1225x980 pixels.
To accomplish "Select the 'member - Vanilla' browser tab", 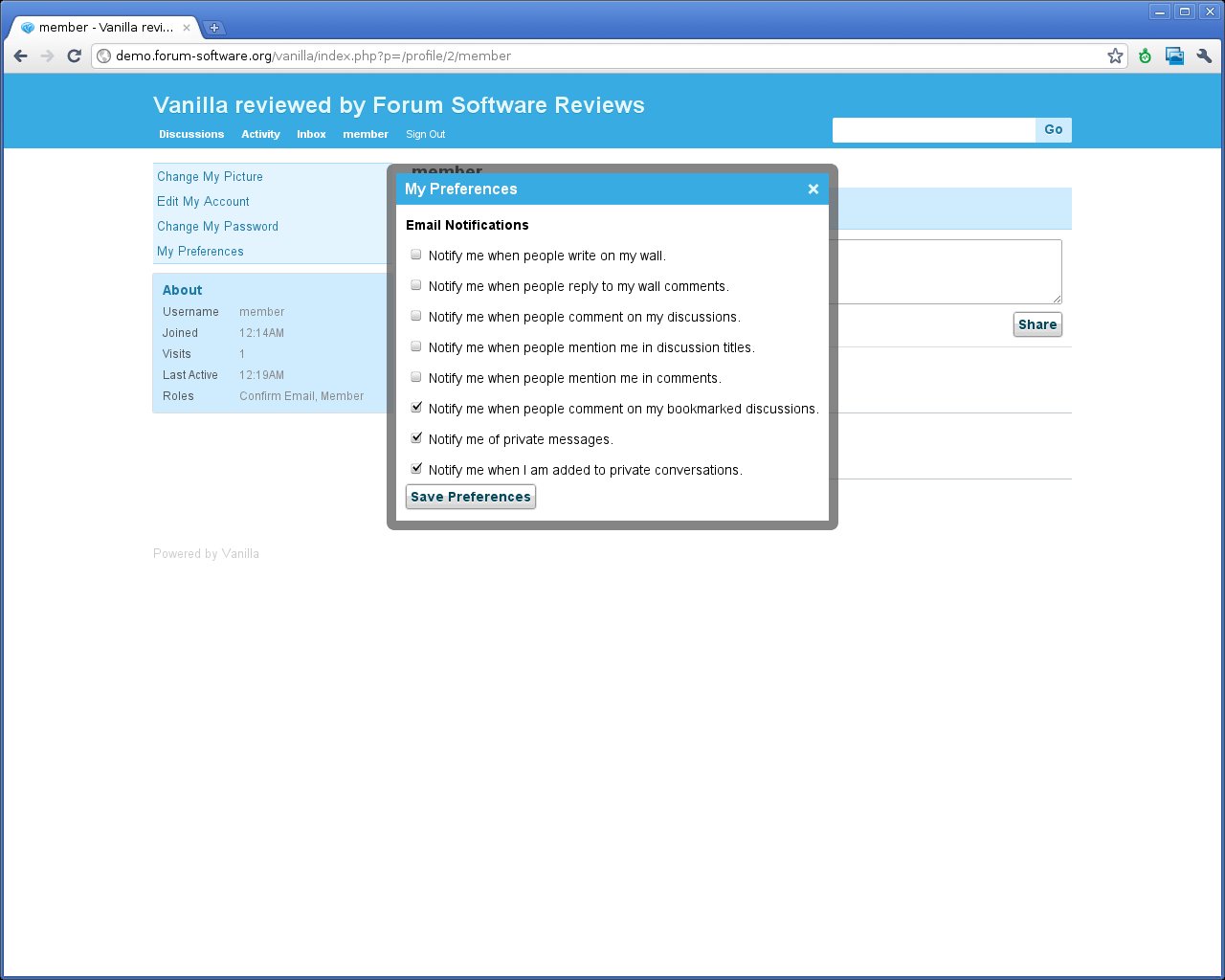I will click(105, 28).
